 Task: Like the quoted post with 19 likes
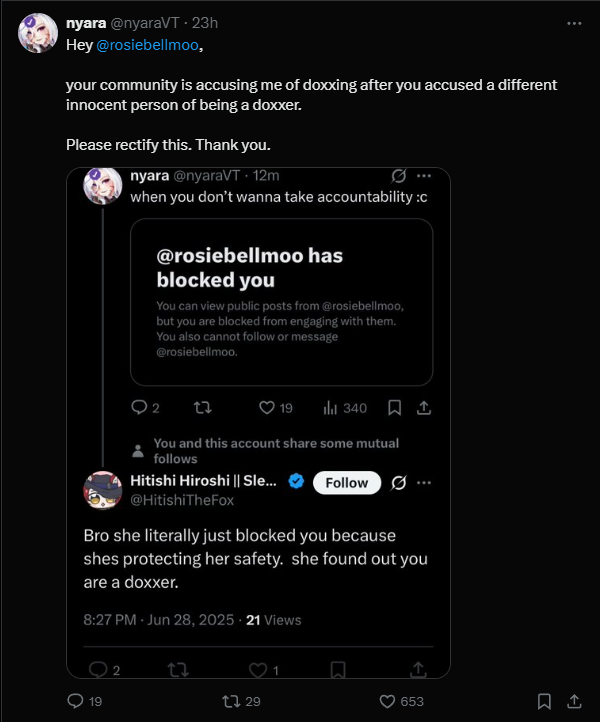click(268, 408)
